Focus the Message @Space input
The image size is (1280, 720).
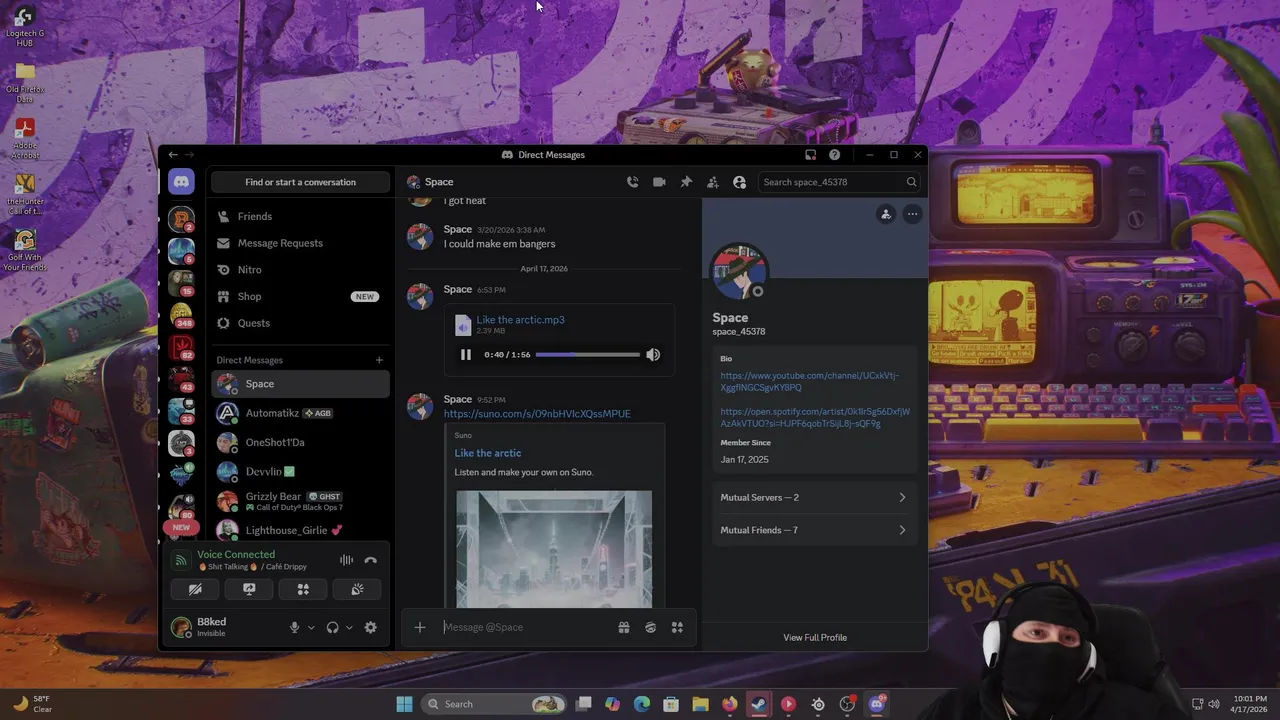526,627
